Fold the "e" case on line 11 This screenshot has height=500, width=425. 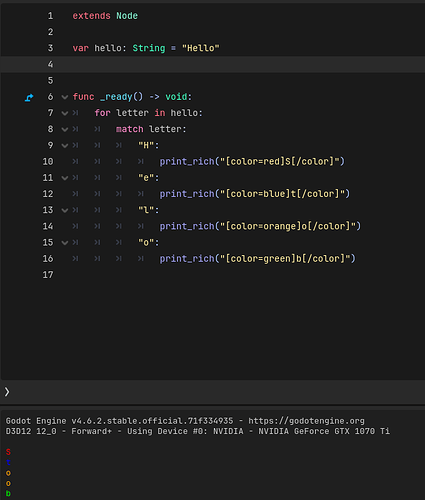pos(65,178)
